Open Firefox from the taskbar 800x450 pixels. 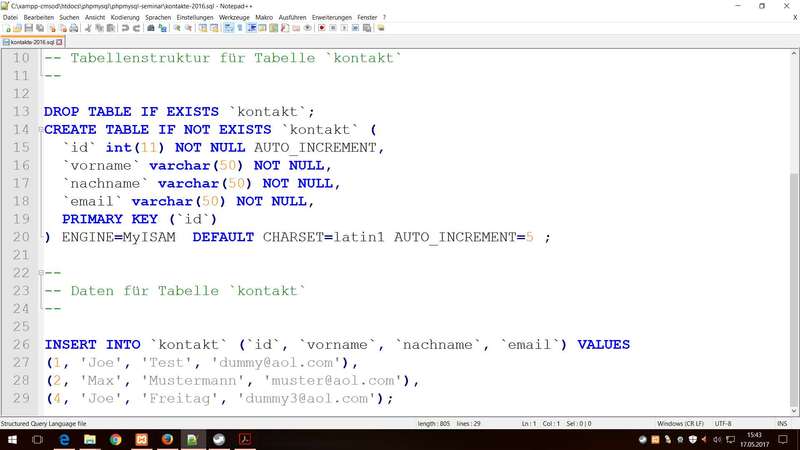(167, 439)
